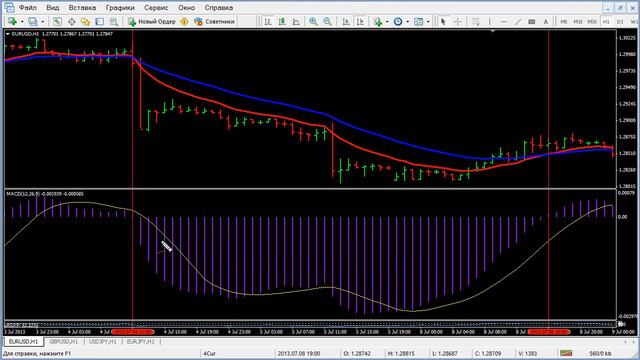The height and width of the screenshot is (360, 640).
Task: Open a new chart window
Action: click(x=12, y=22)
